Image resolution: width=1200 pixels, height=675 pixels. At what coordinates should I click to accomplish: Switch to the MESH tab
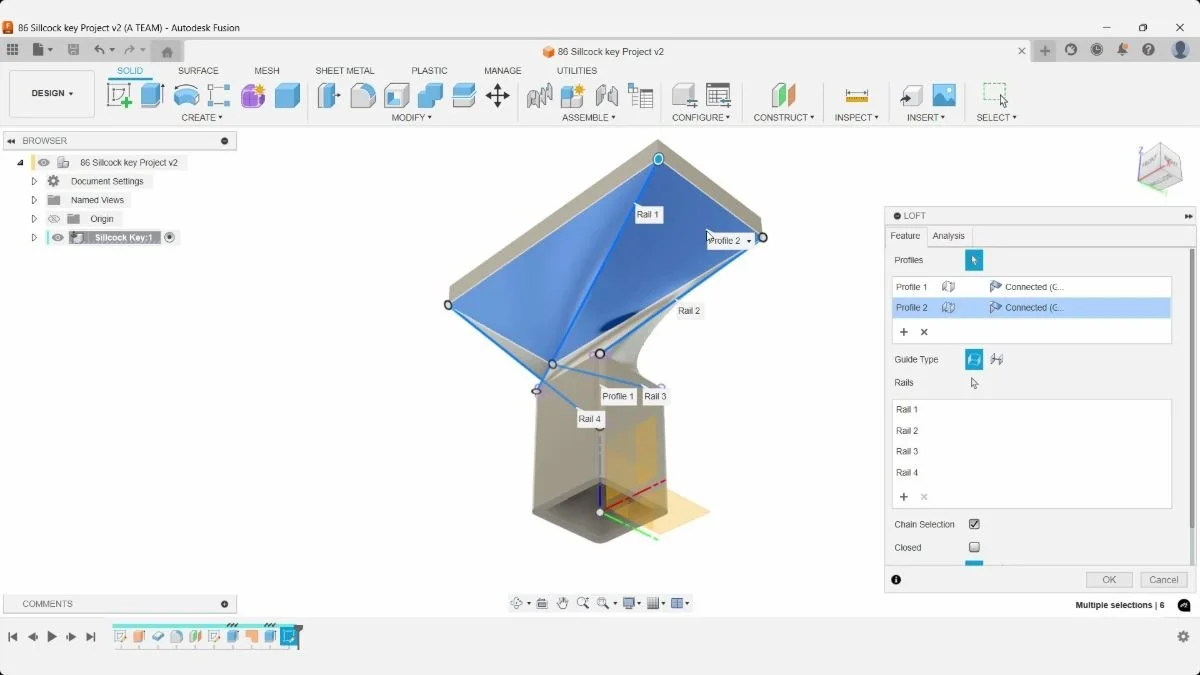coord(267,71)
